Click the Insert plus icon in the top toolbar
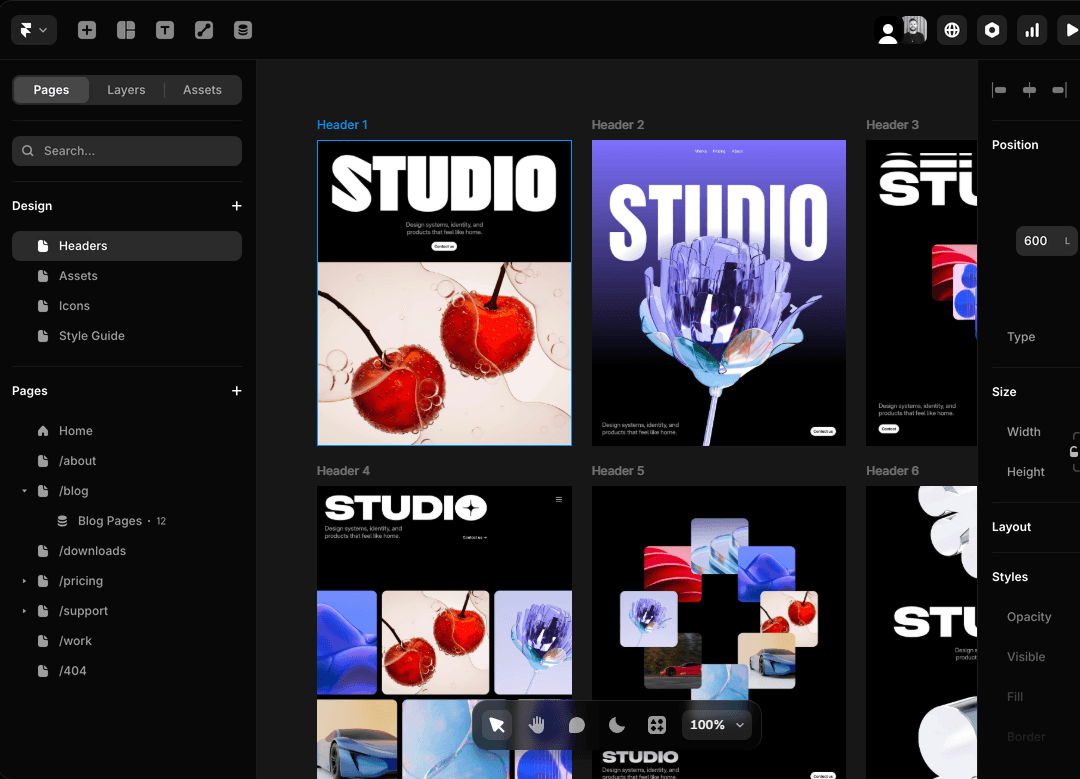 click(87, 30)
